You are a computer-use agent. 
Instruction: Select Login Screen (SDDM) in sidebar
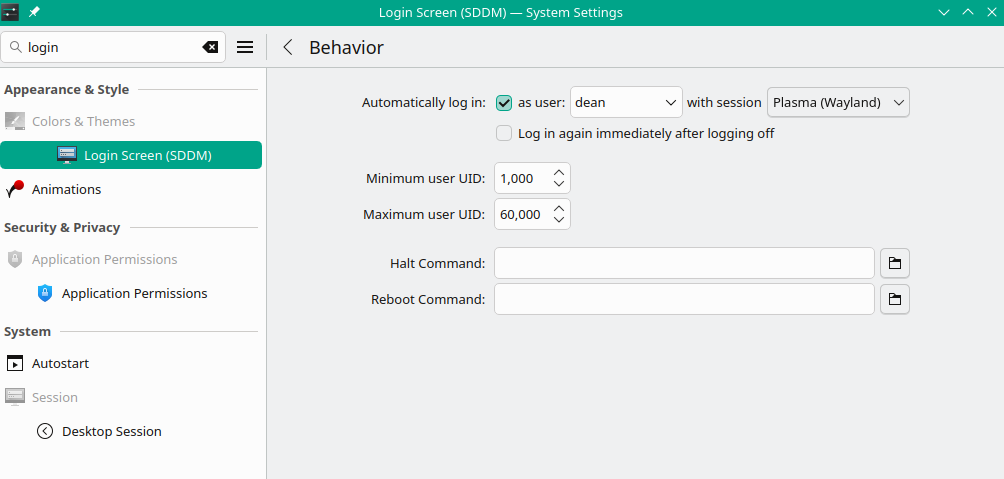pos(147,155)
